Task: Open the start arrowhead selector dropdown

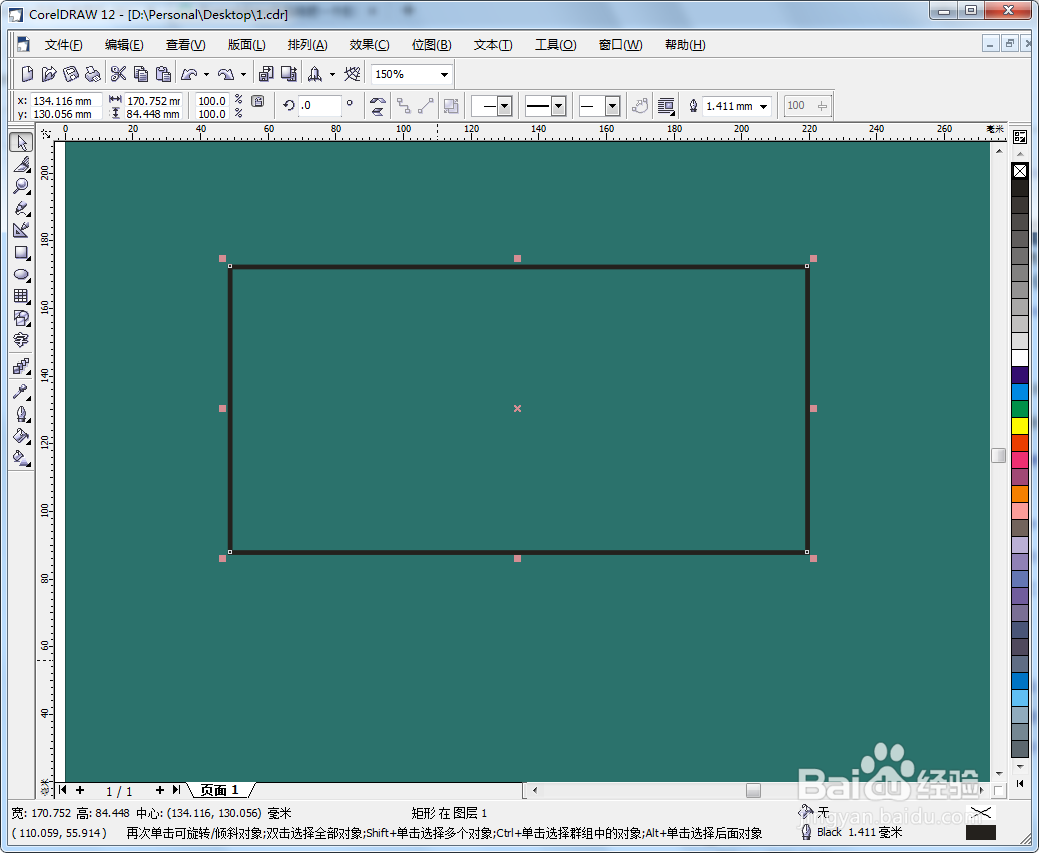Action: coord(504,106)
